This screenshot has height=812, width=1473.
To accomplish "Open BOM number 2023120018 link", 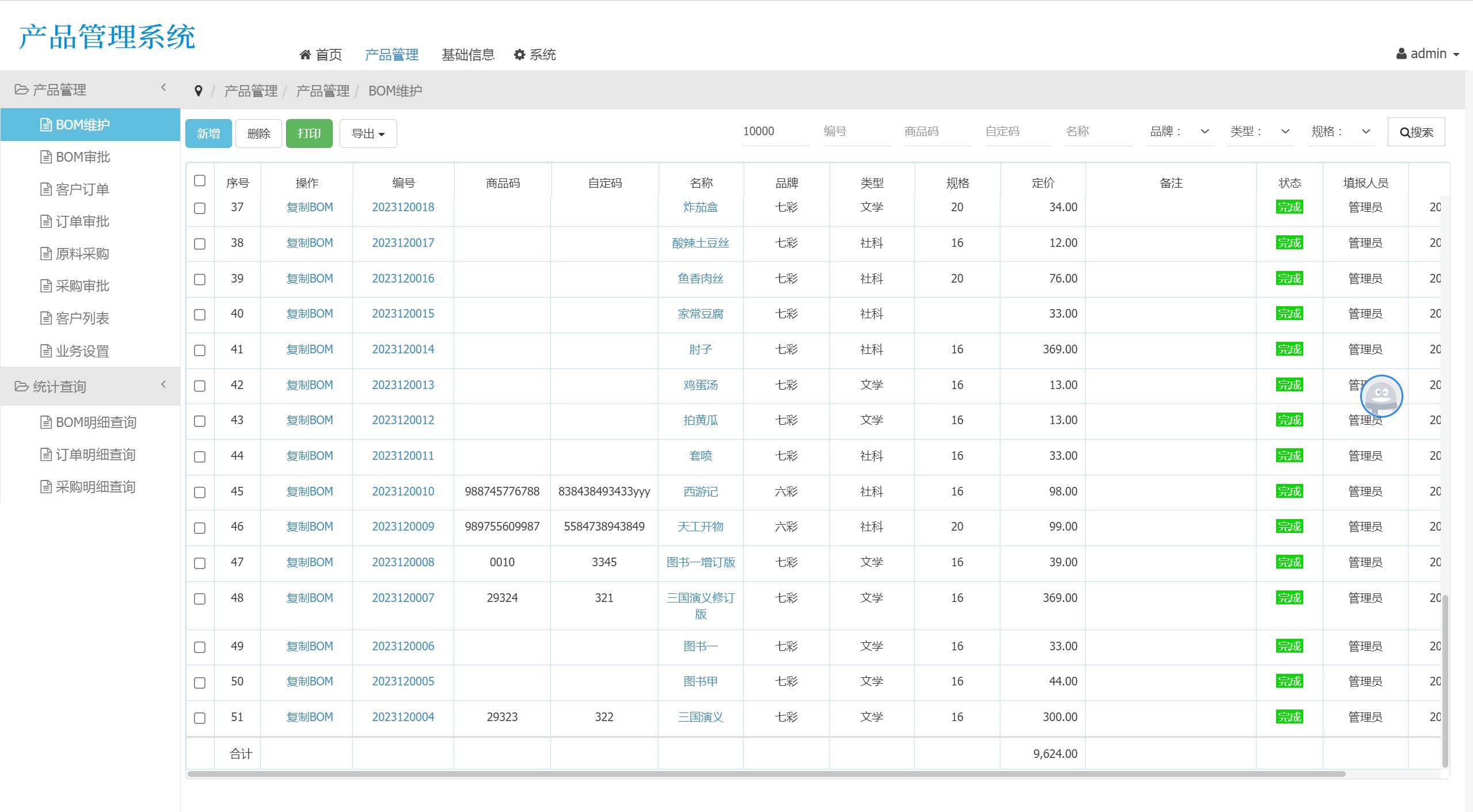I will [403, 207].
